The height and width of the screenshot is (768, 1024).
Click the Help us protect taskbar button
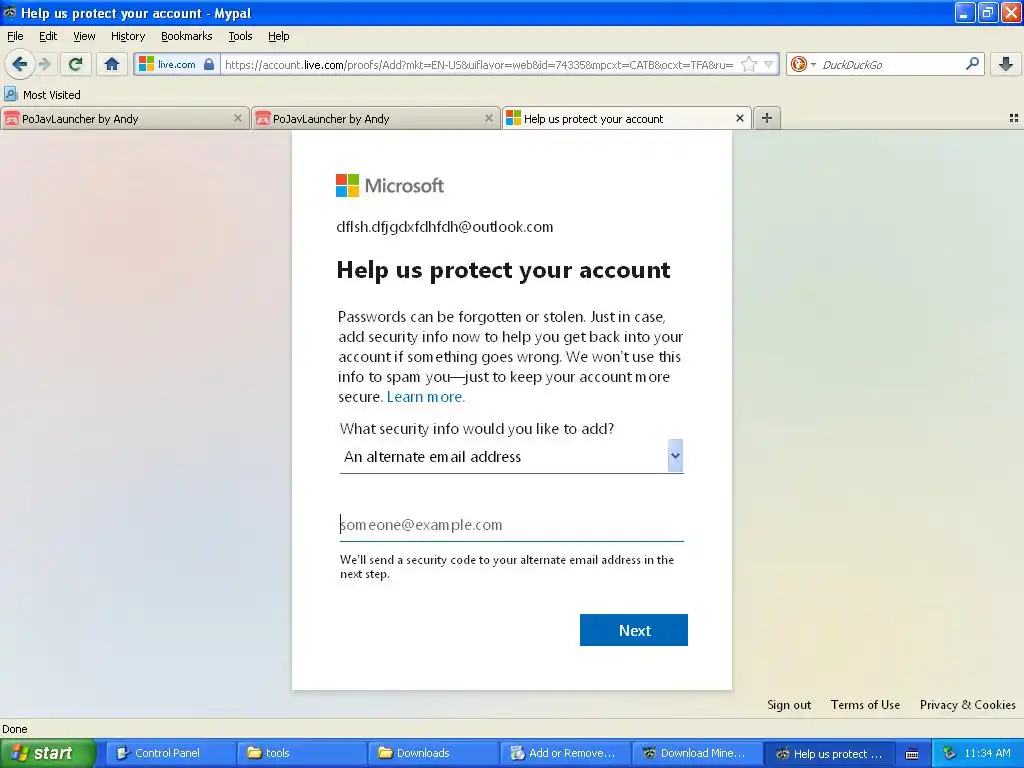828,753
